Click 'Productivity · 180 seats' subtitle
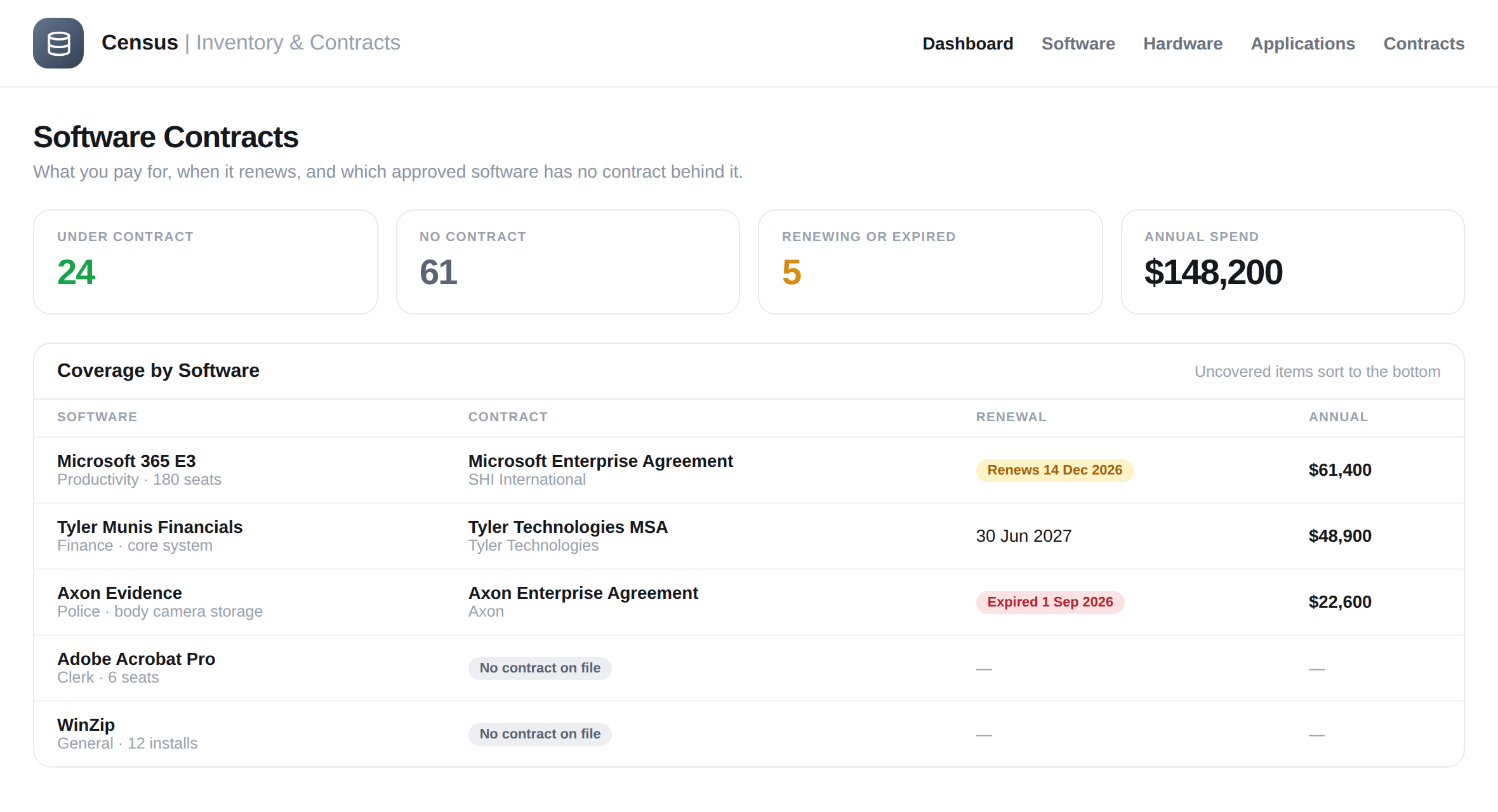This screenshot has width=1498, height=812. (139, 480)
